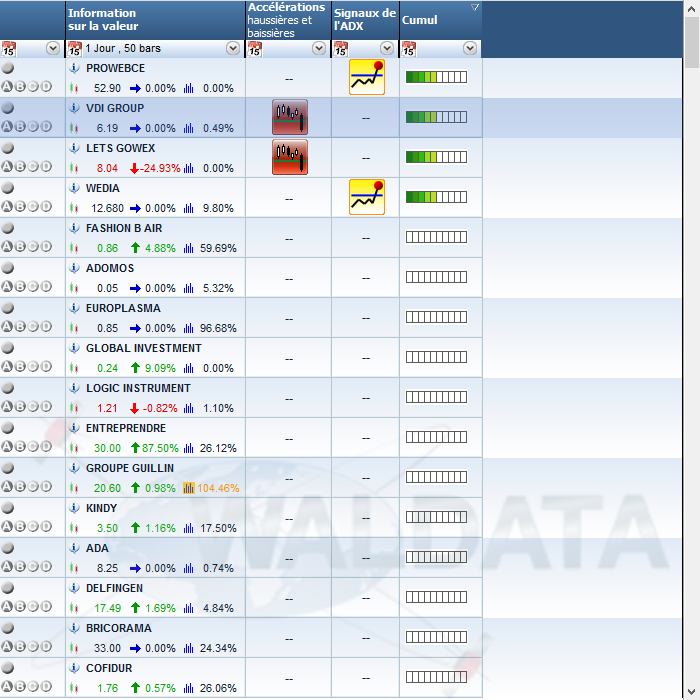Click red down arrow in LOGIC INSTRUMENT row
This screenshot has height=700, width=700.
[x=134, y=408]
